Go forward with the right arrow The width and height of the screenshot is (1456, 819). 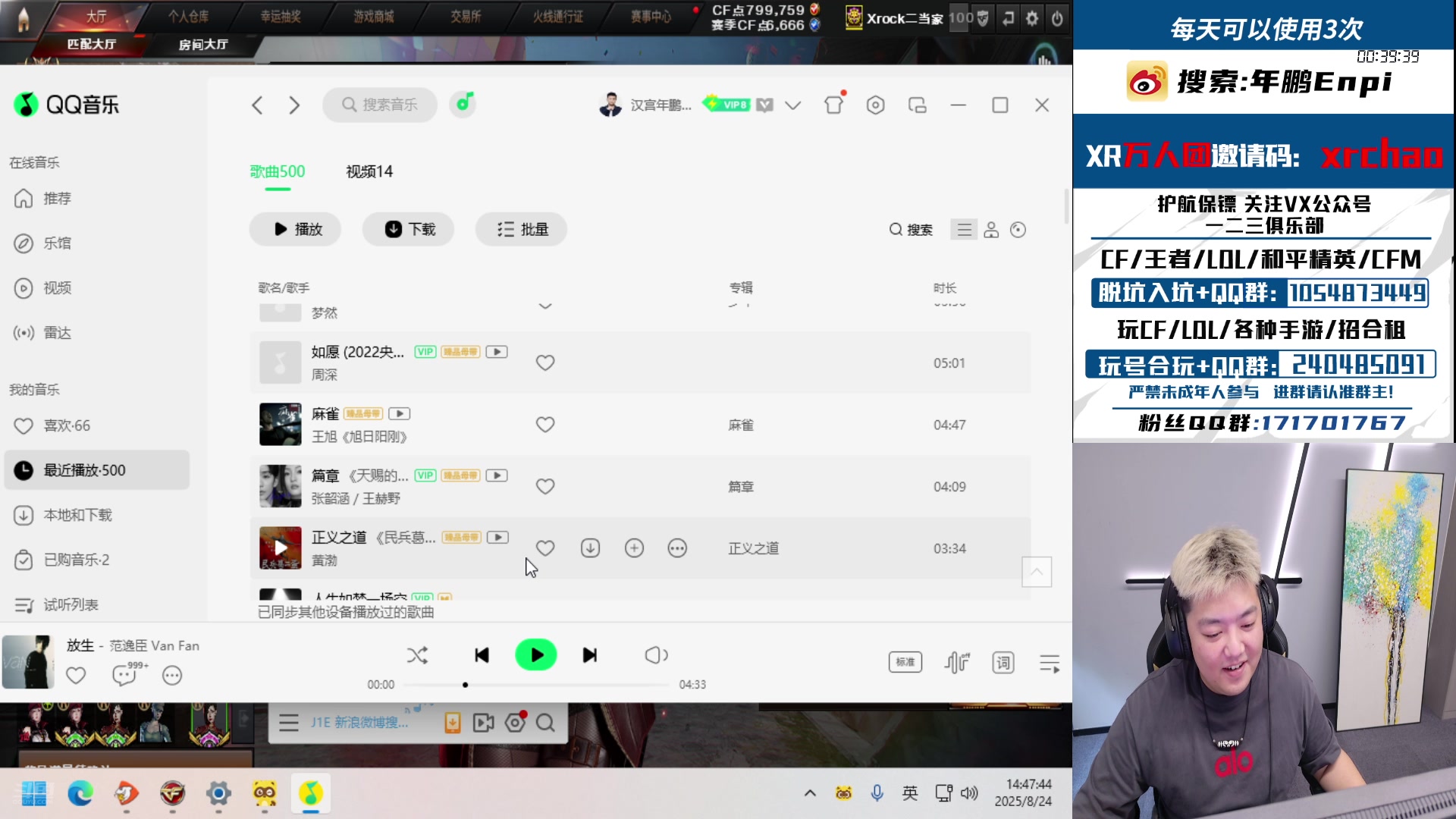[x=294, y=105]
